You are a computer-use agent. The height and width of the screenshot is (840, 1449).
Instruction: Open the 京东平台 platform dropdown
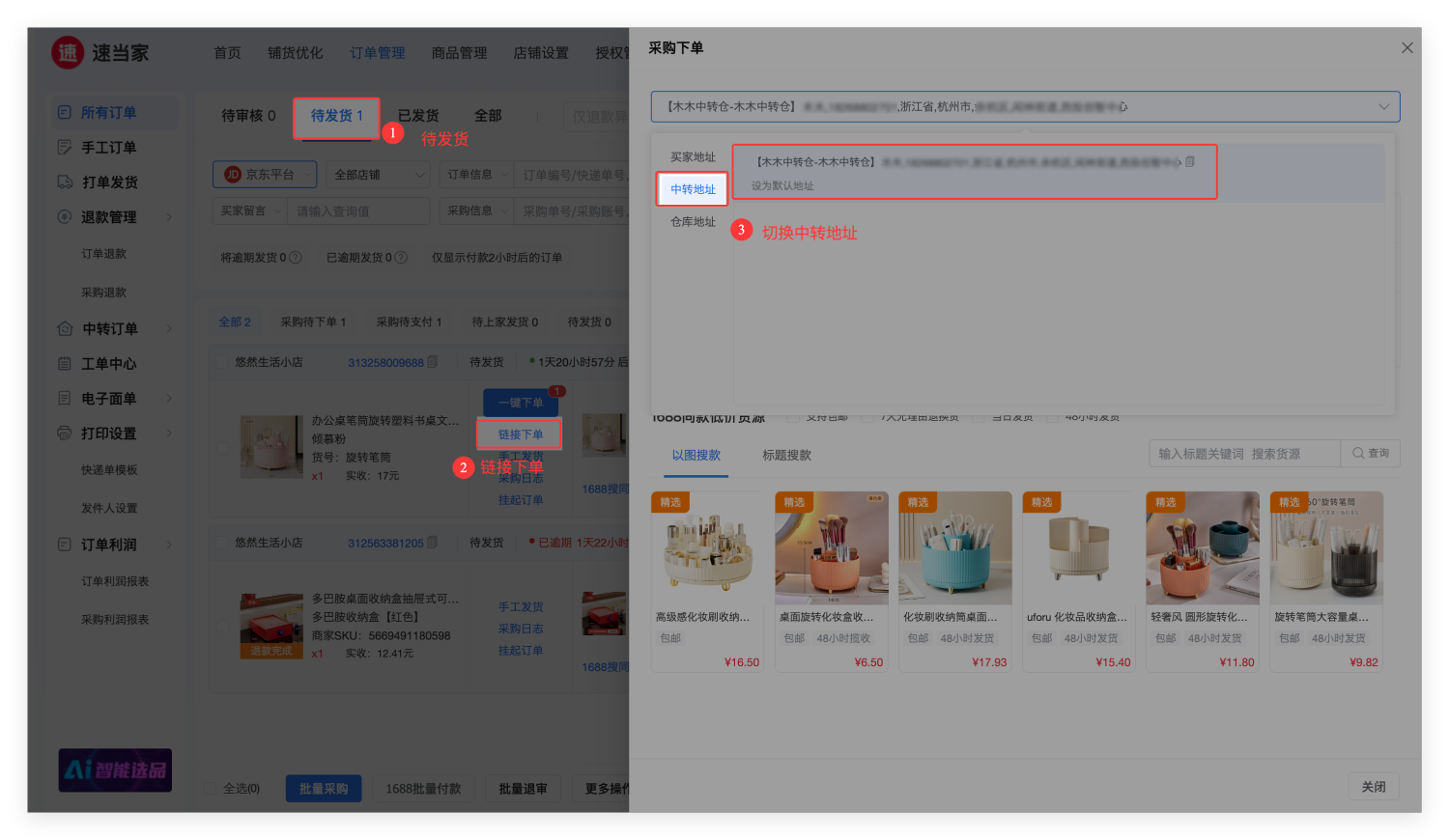tap(265, 175)
